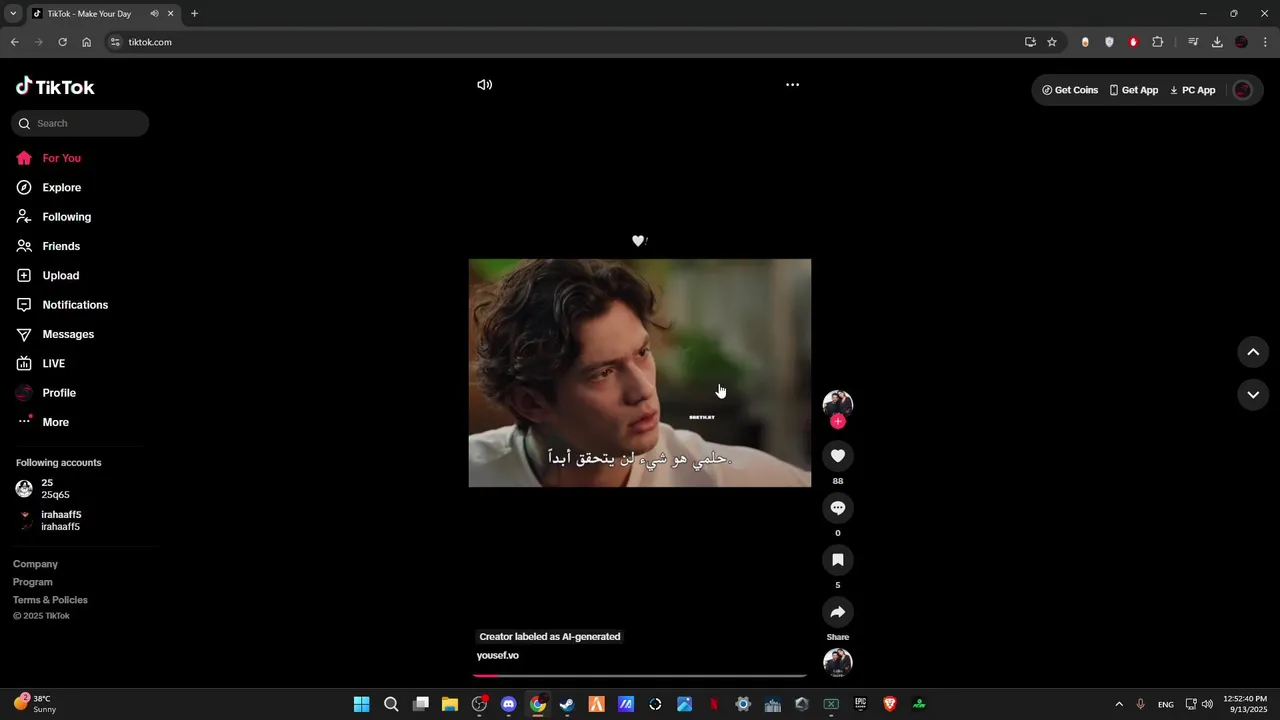Open the shield extension icon
Viewport: 1280px width, 720px height.
point(1109,42)
